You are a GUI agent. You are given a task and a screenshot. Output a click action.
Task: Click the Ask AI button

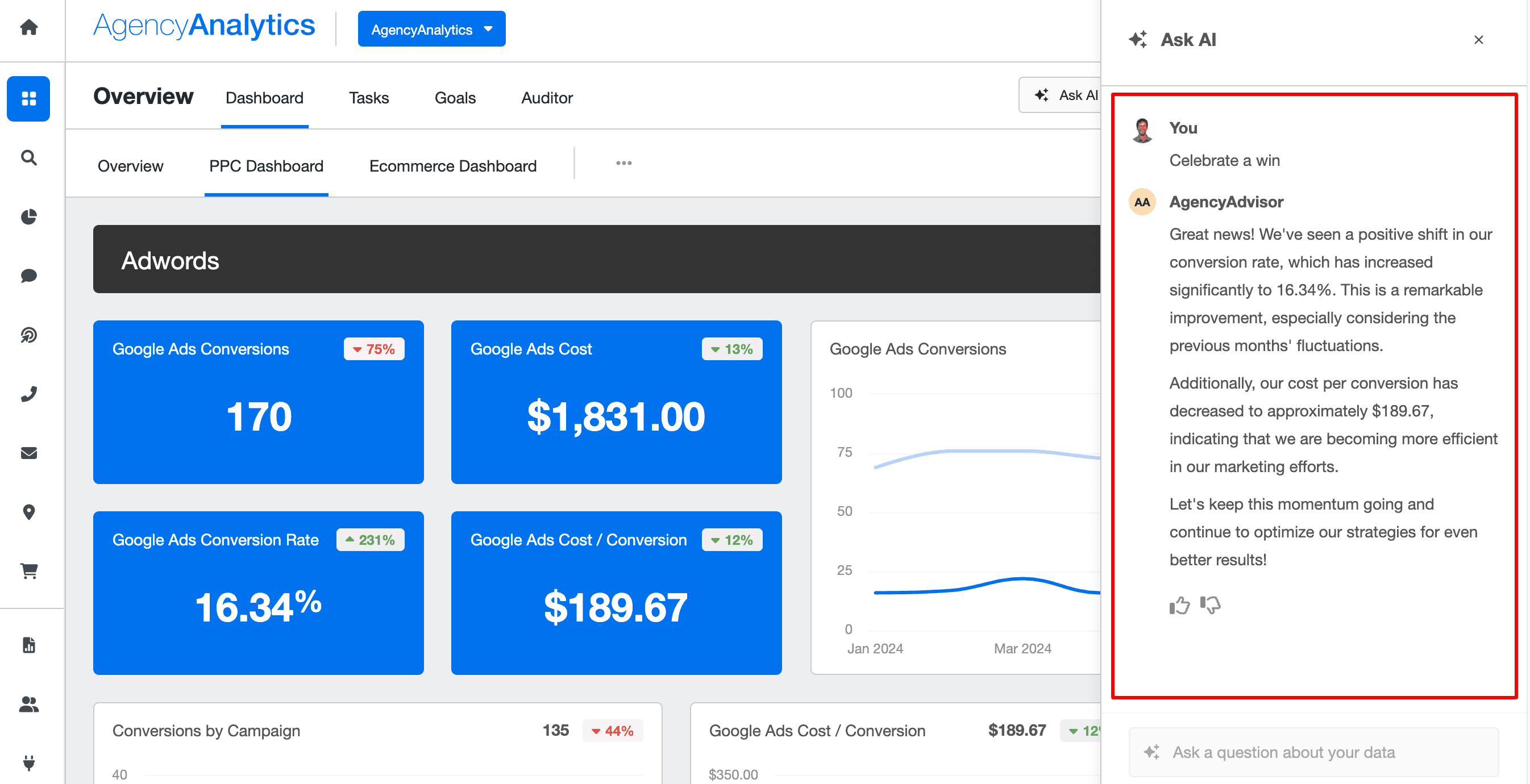click(x=1063, y=95)
